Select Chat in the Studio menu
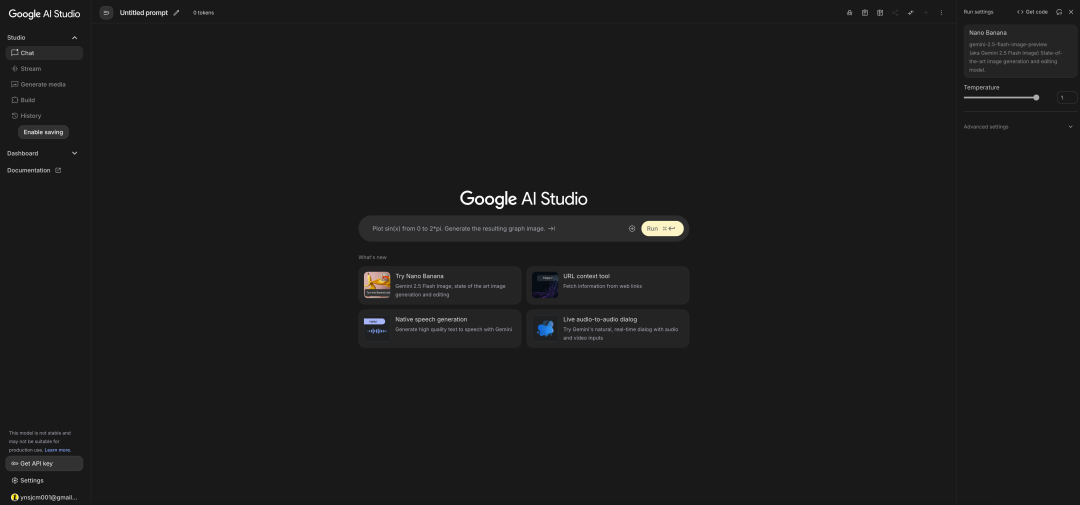The width and height of the screenshot is (1080, 505). 44,53
